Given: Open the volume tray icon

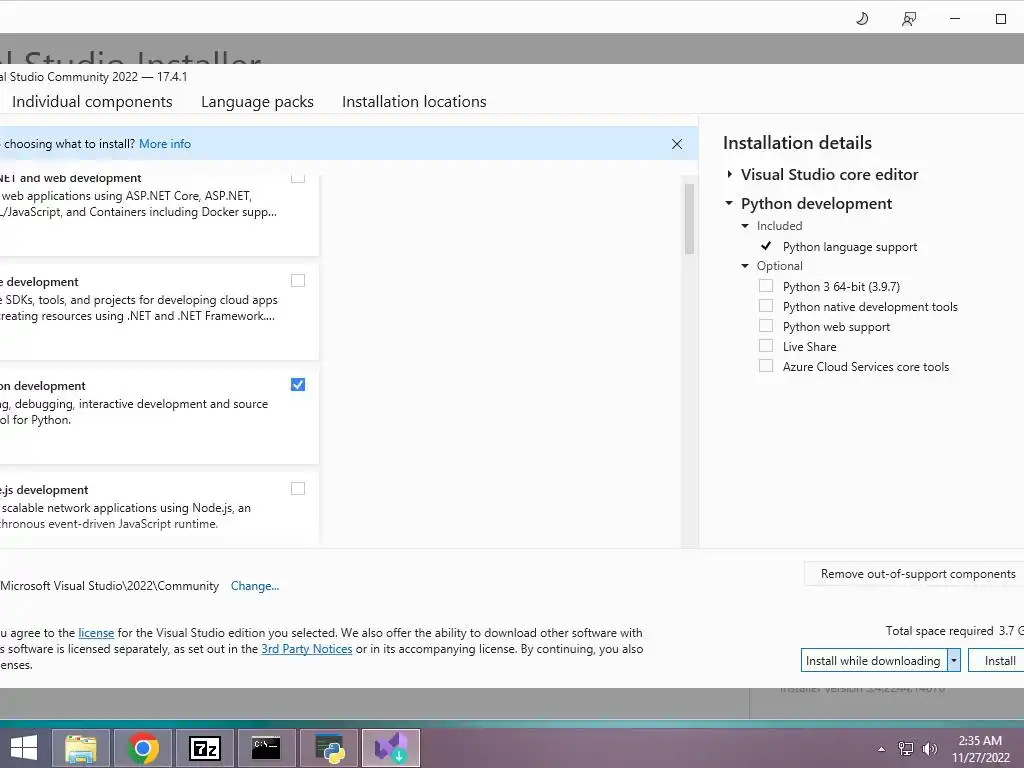Looking at the screenshot, I should click(x=929, y=749).
